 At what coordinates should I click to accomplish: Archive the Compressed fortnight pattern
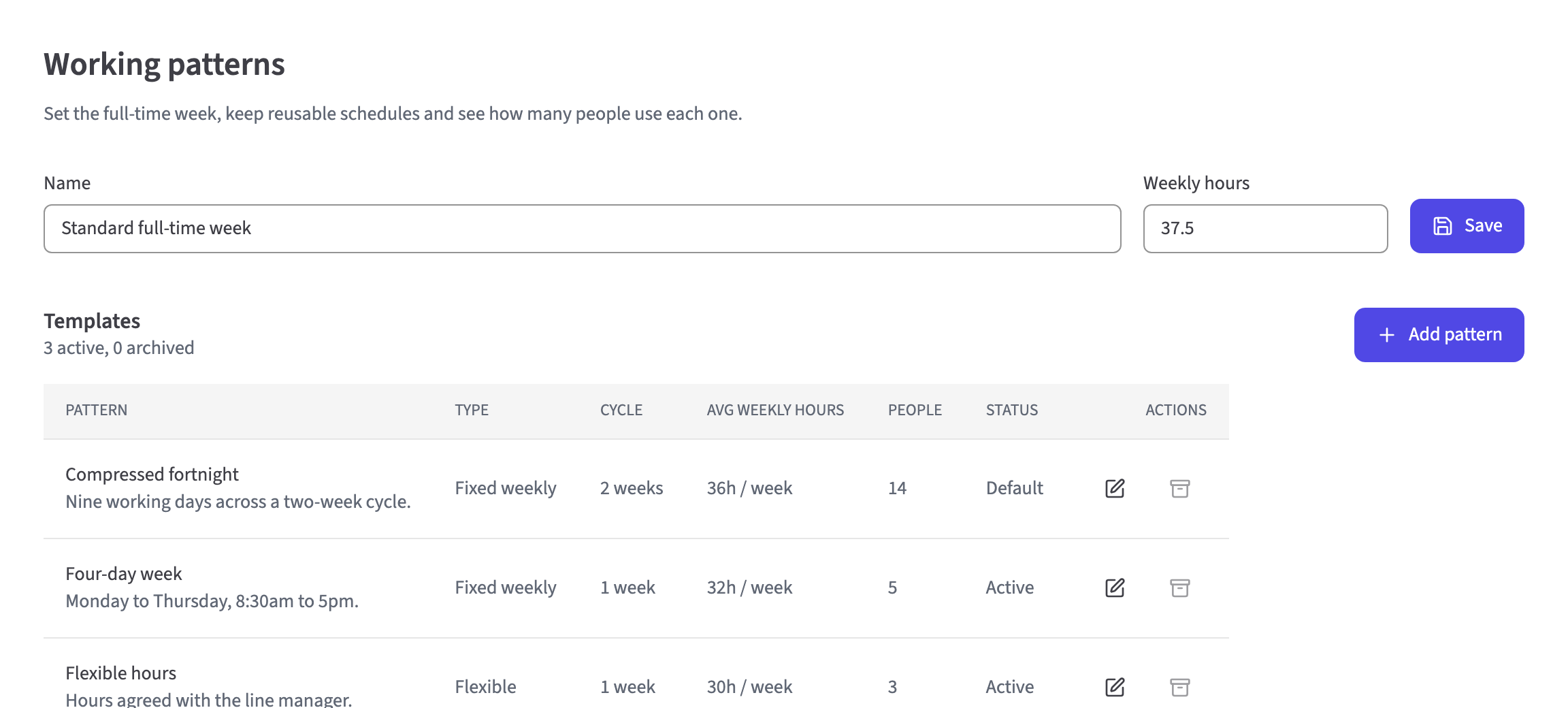point(1179,488)
